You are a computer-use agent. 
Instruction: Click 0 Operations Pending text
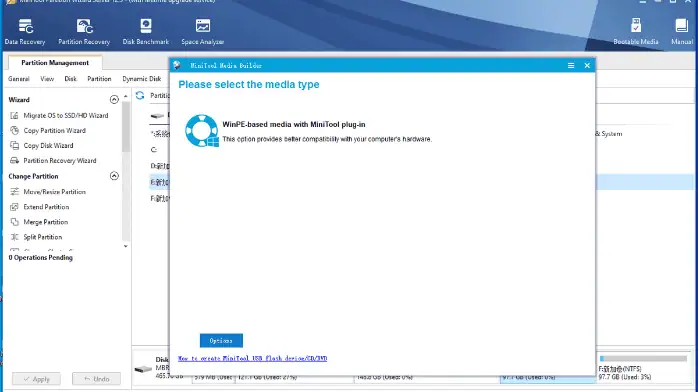(x=41, y=258)
